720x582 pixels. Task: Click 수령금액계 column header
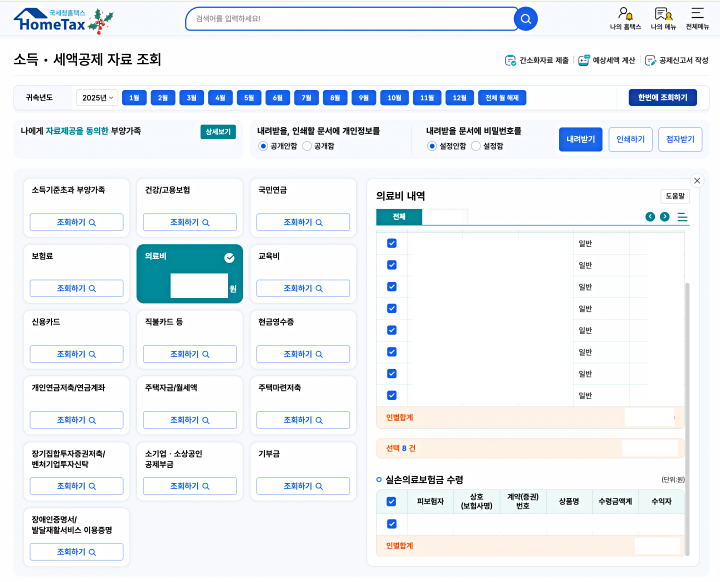(x=615, y=502)
